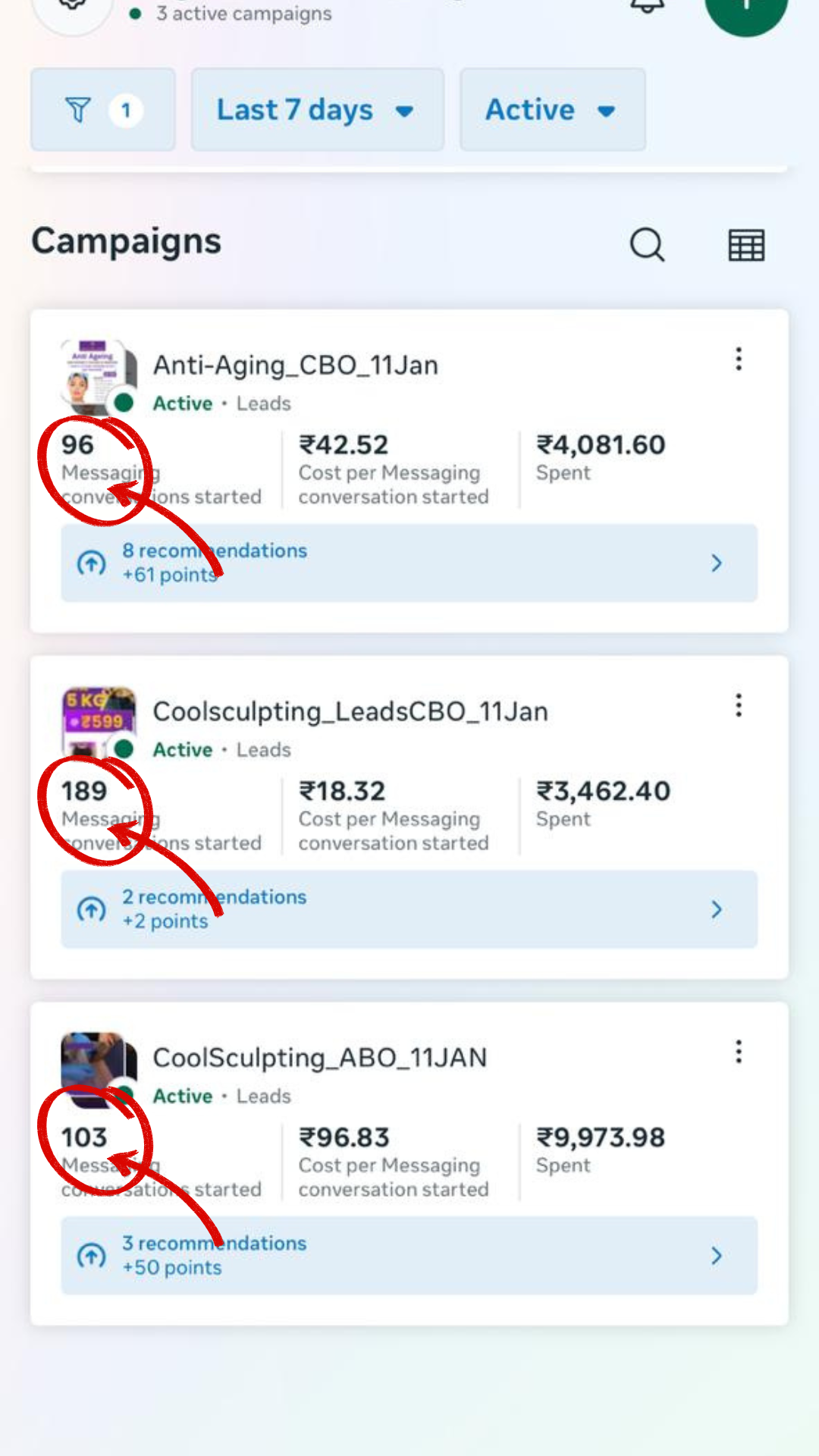Open notifications bell icon
819x1456 pixels.
click(648, 6)
